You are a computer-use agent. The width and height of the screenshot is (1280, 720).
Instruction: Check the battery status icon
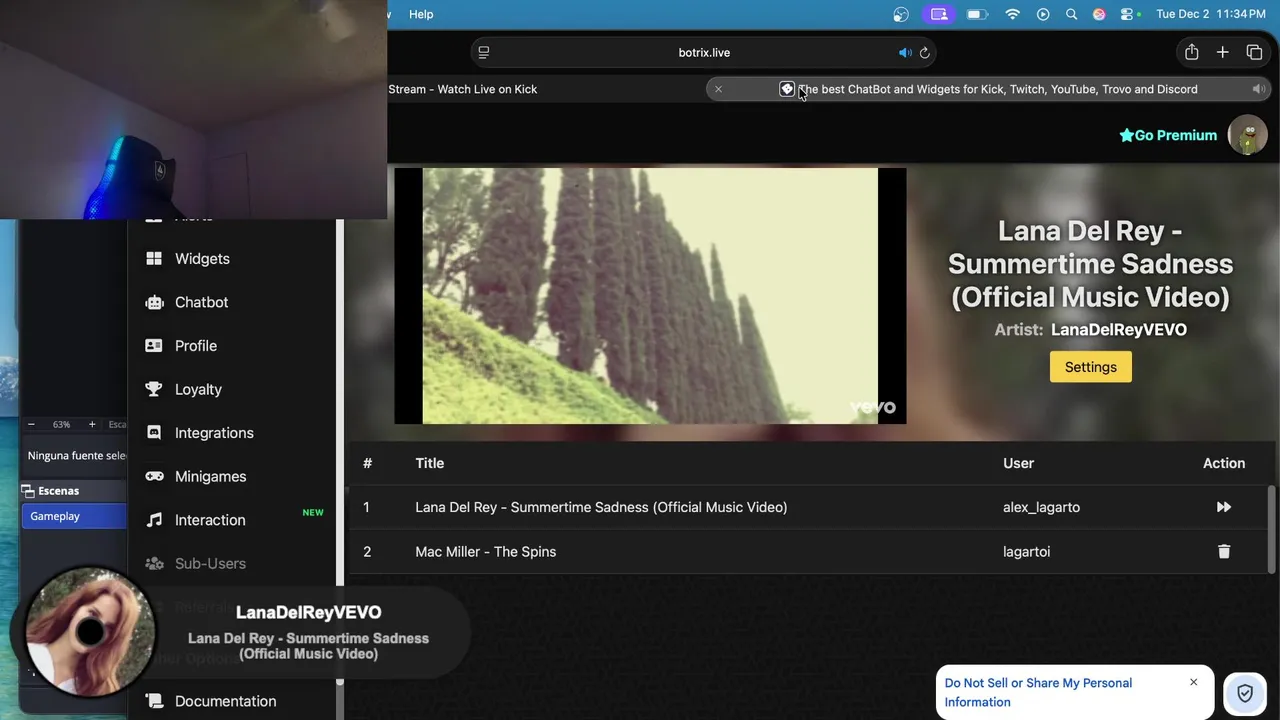click(977, 14)
